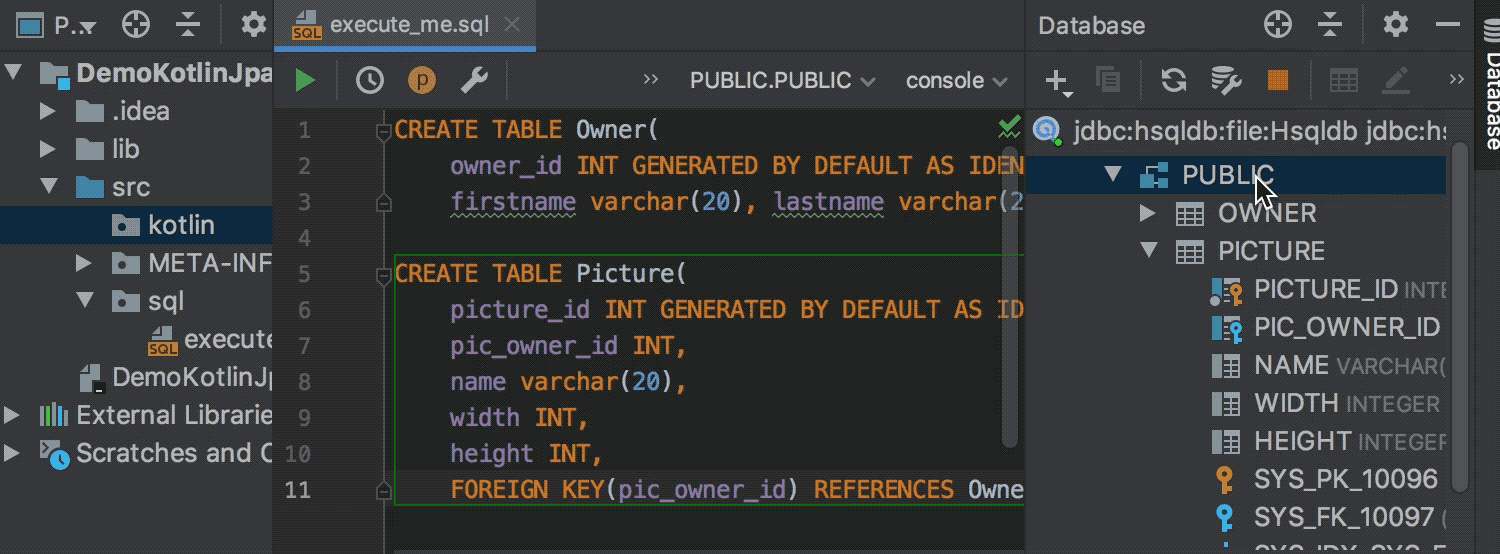The height and width of the screenshot is (554, 1500).
Task: Run the SQL script with green Execute button
Action: coord(305,81)
